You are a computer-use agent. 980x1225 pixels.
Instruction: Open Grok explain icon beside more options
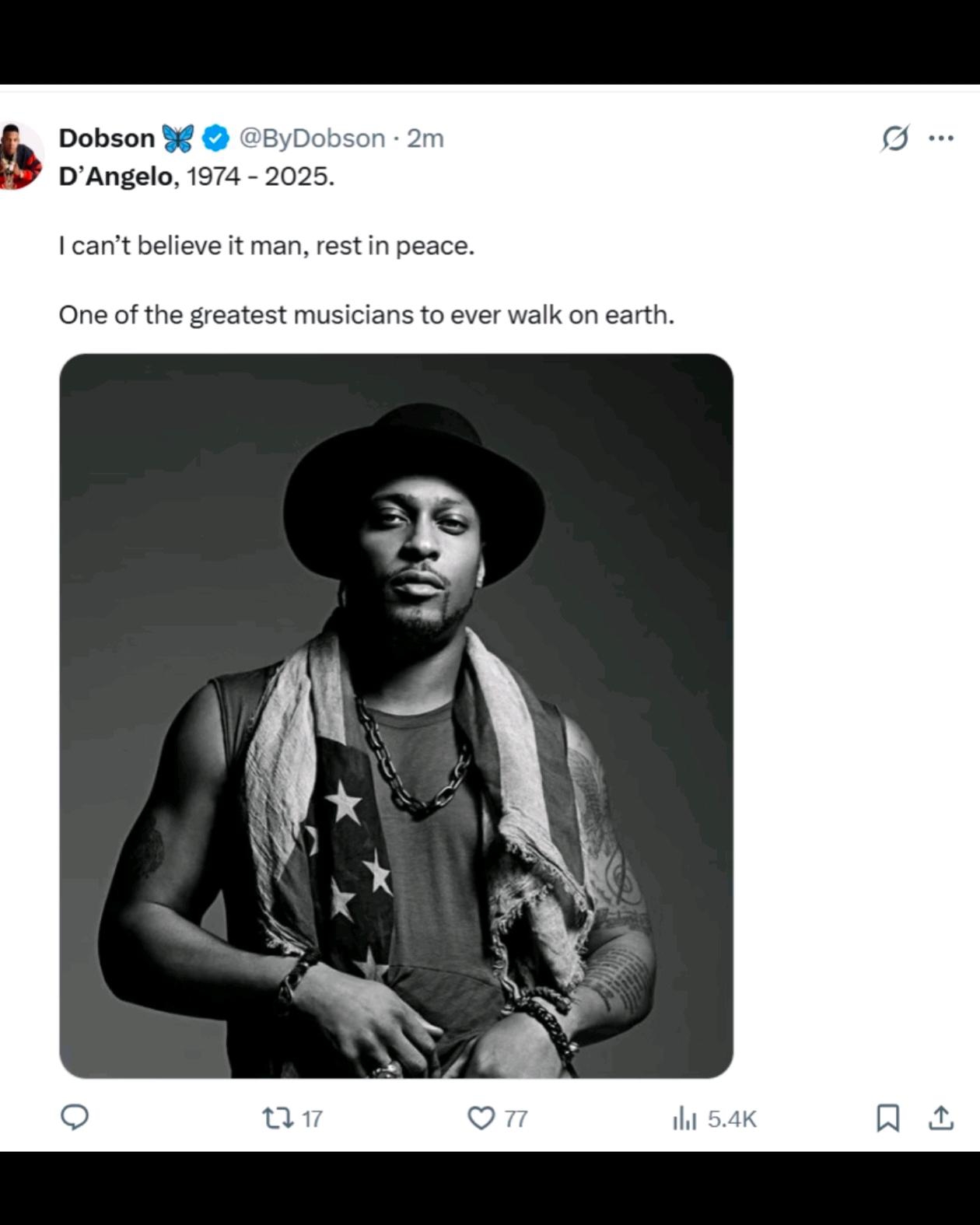(x=894, y=138)
